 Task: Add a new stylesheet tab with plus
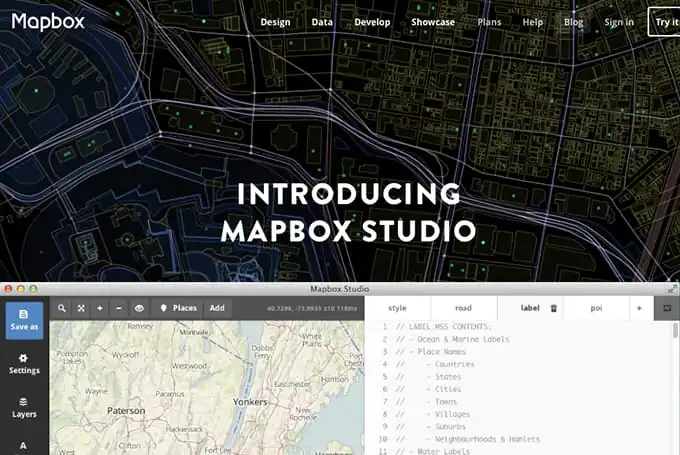point(639,309)
